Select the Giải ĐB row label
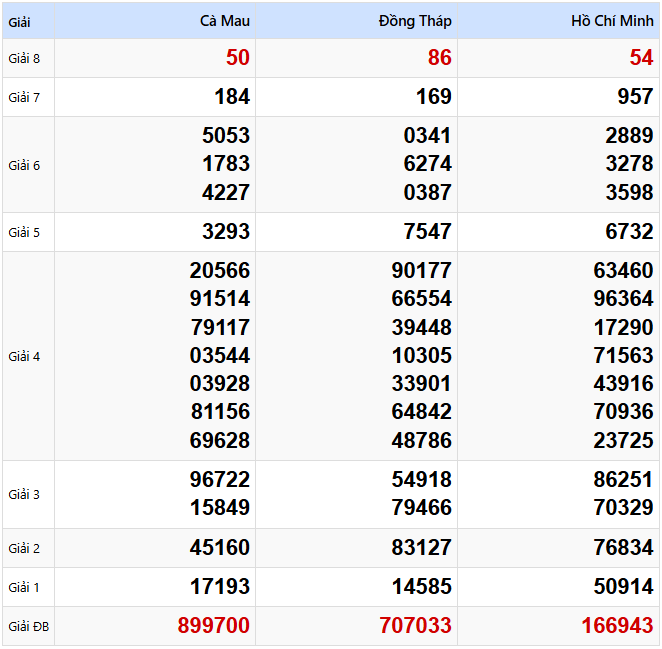 28,627
